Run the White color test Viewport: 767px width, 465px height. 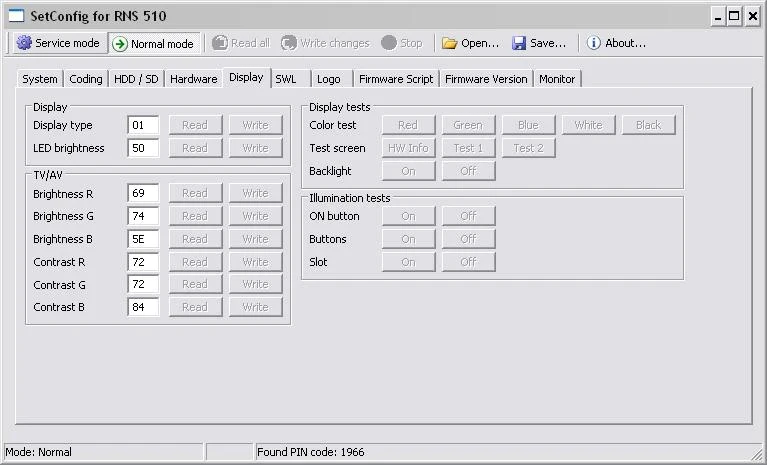589,125
